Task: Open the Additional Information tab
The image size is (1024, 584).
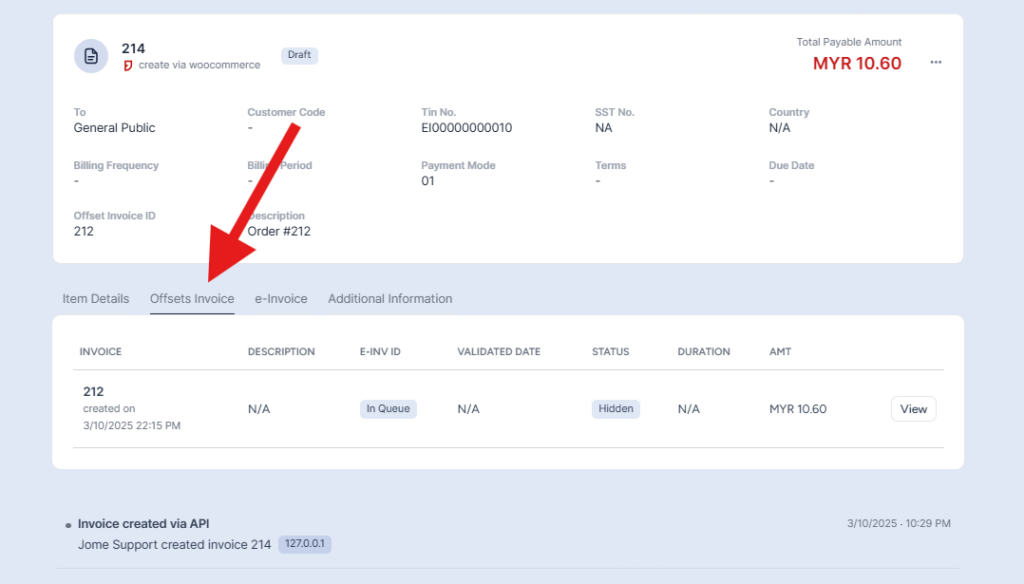Action: pos(390,299)
